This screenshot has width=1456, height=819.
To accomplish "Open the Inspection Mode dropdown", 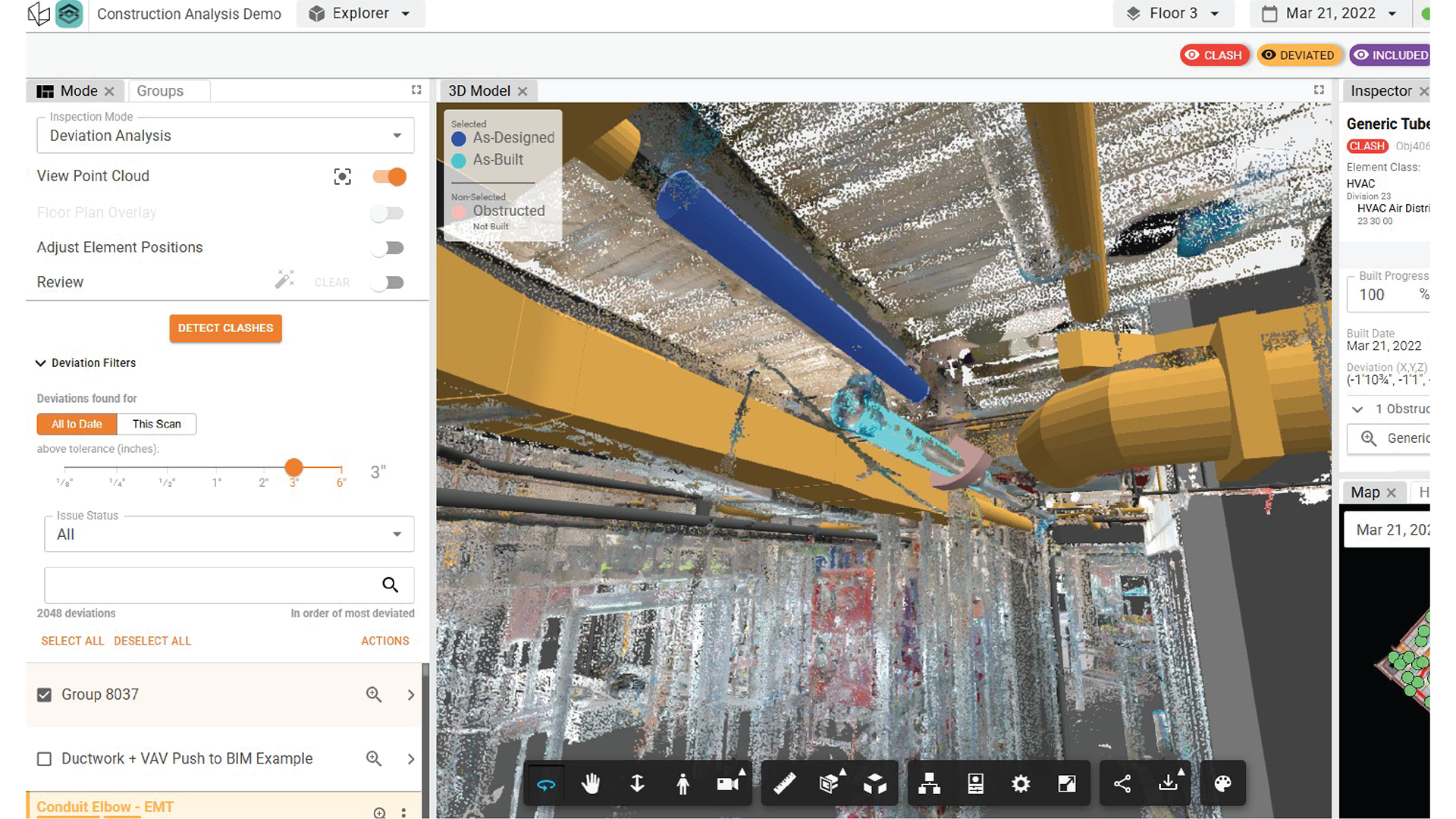I will tap(225, 136).
